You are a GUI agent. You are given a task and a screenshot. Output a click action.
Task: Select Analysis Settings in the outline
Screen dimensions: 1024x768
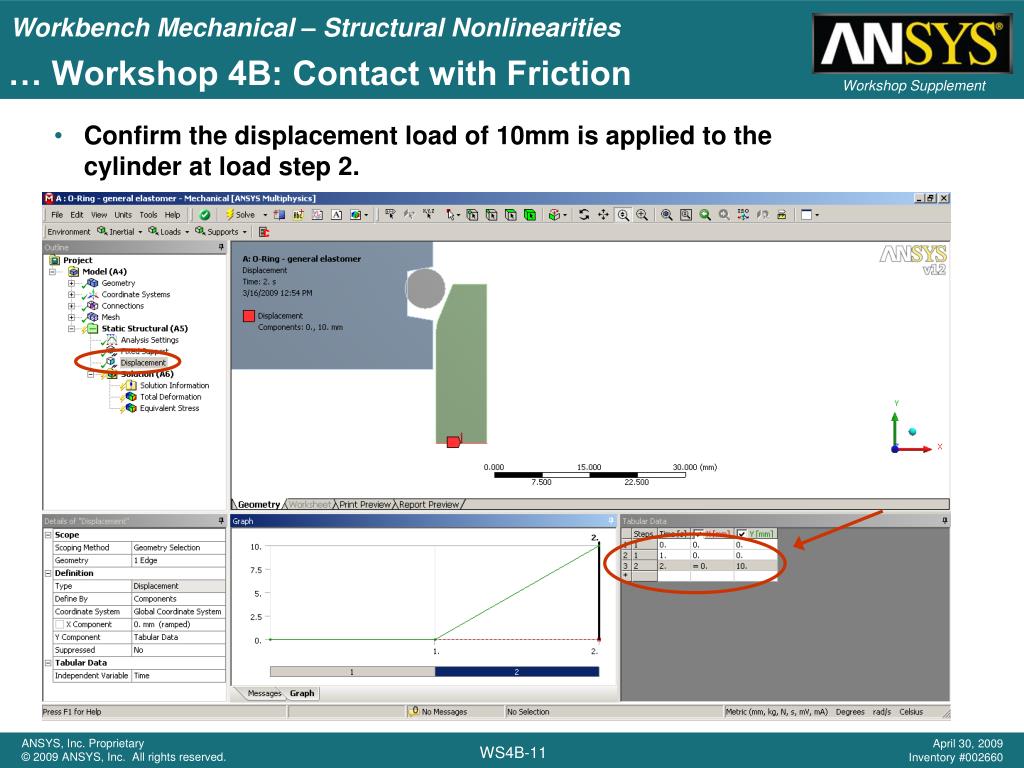(150, 340)
